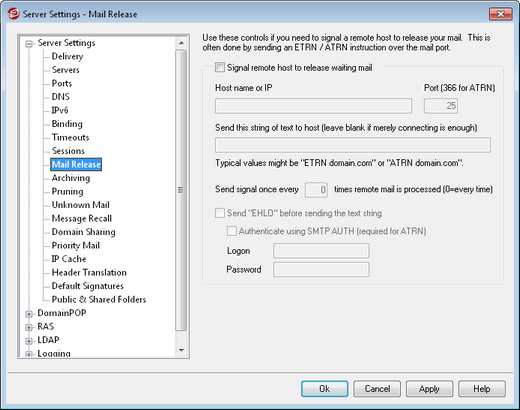Collapse the Server Settings tree node
Screen dimensions: 520x410
[29, 44]
